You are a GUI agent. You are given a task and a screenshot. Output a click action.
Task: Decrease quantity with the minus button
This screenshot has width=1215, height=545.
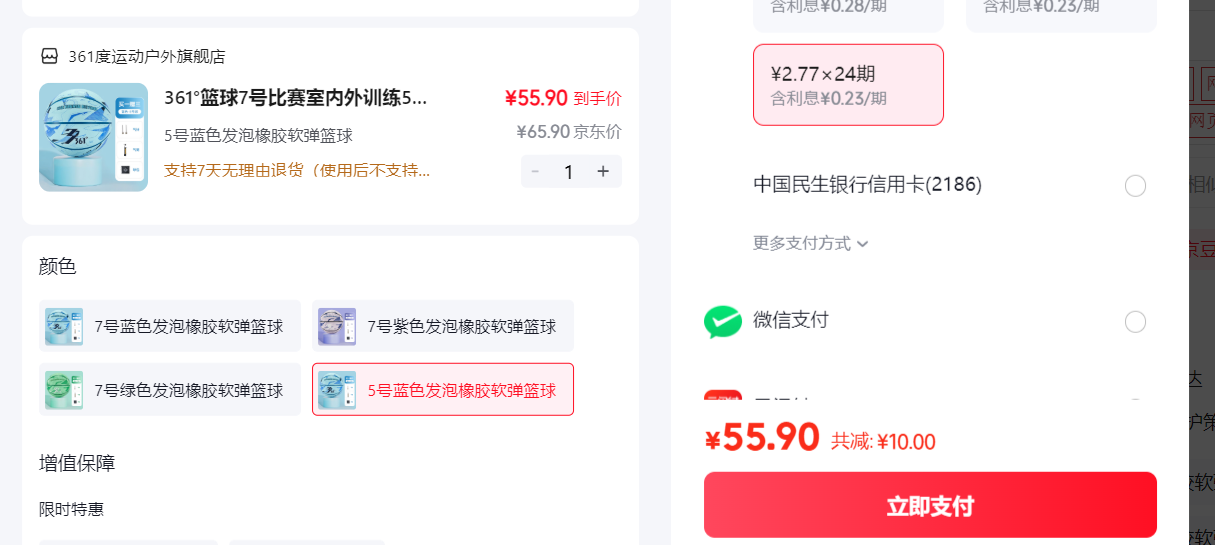pos(535,171)
